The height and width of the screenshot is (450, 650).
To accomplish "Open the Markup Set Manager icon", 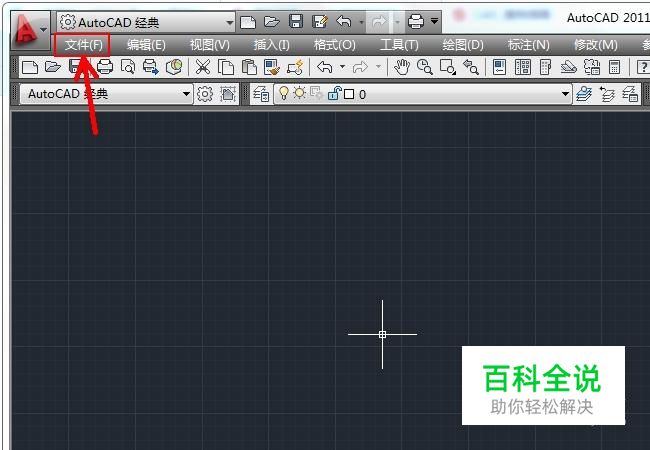I will click(x=592, y=67).
